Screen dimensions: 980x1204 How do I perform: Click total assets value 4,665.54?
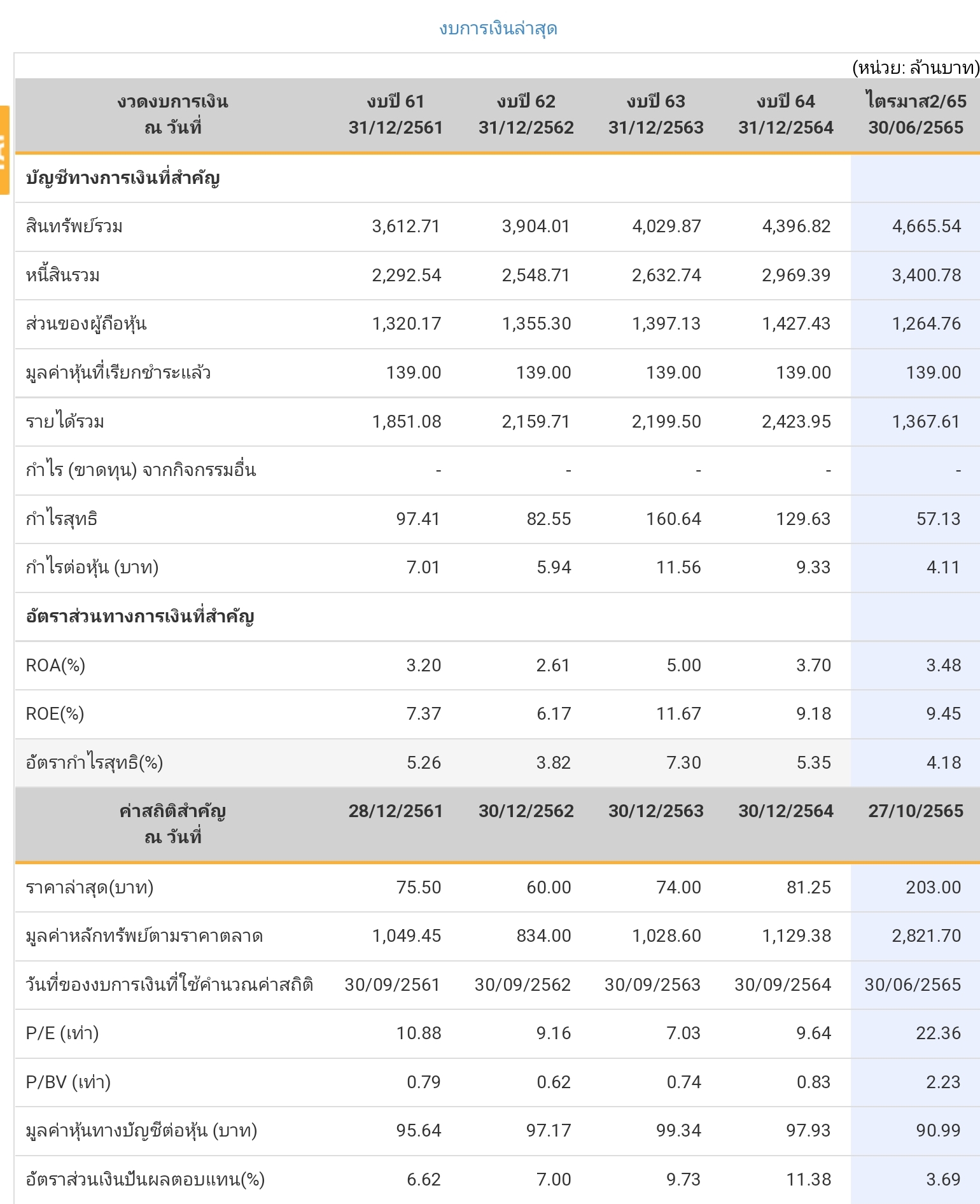927,227
